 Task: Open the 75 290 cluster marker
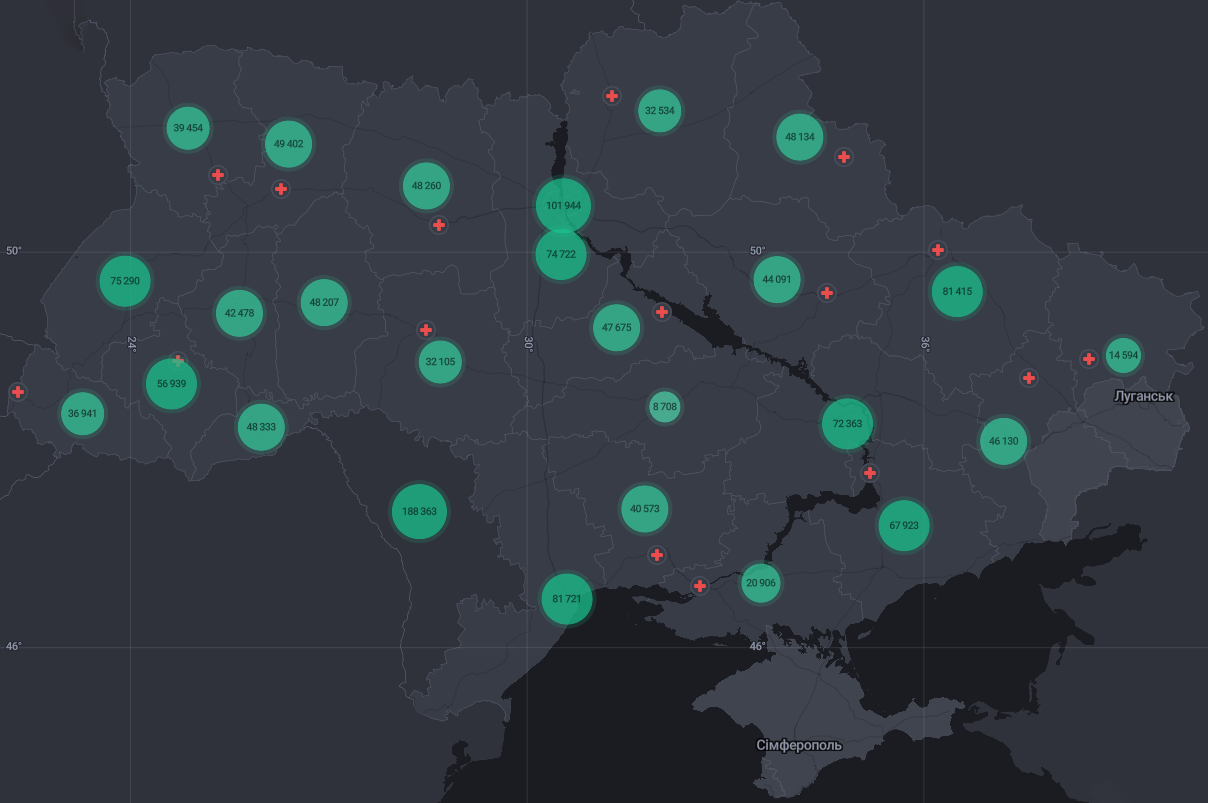(x=125, y=281)
